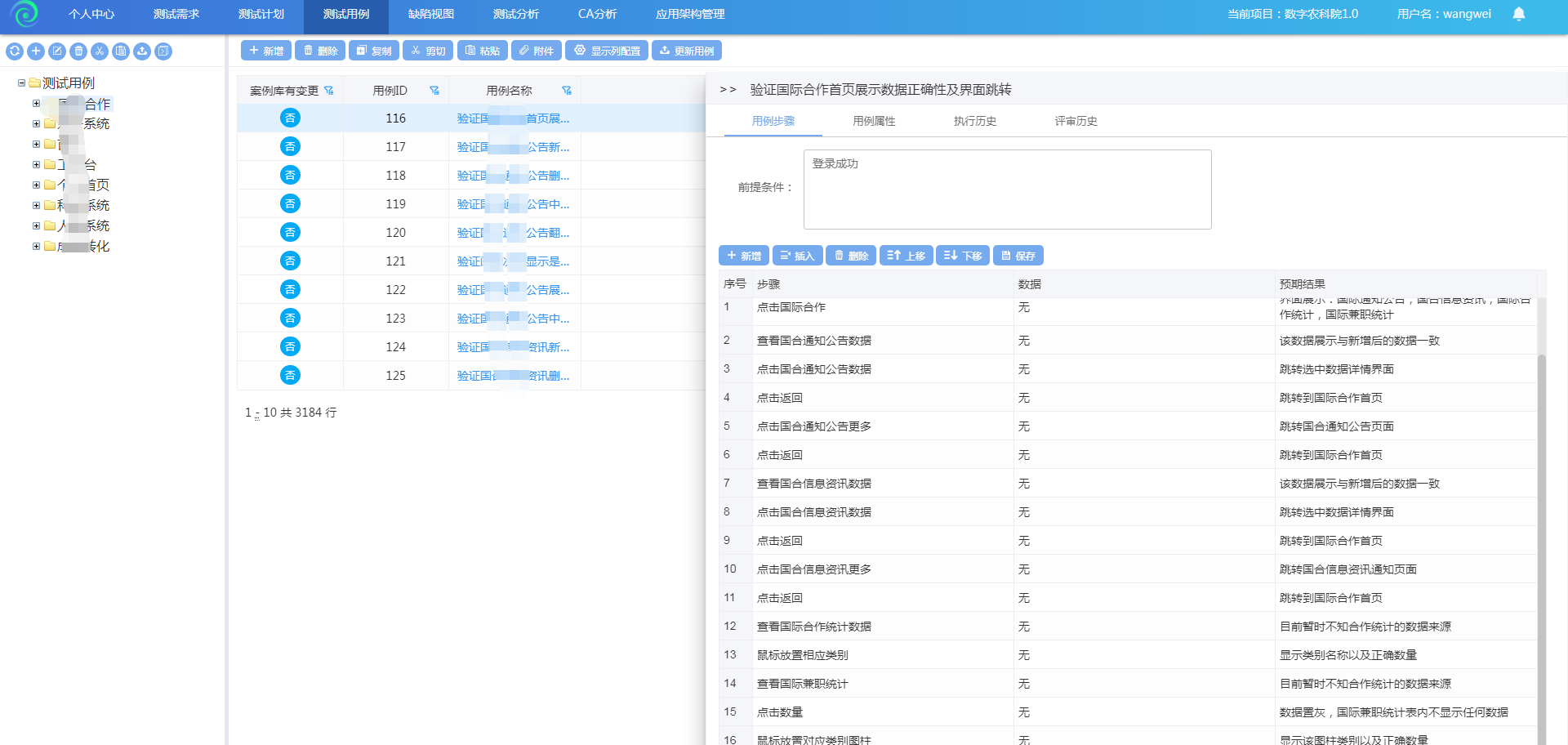This screenshot has height=745, width=1568.
Task: Open the 缺陷视图 menu
Action: click(x=431, y=14)
